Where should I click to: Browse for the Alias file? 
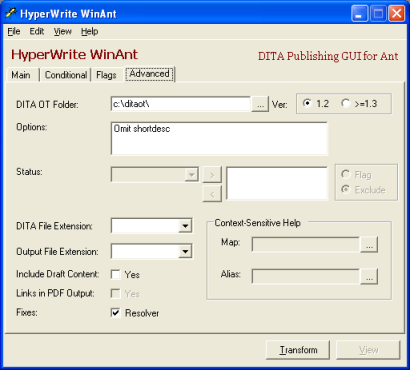[369, 276]
